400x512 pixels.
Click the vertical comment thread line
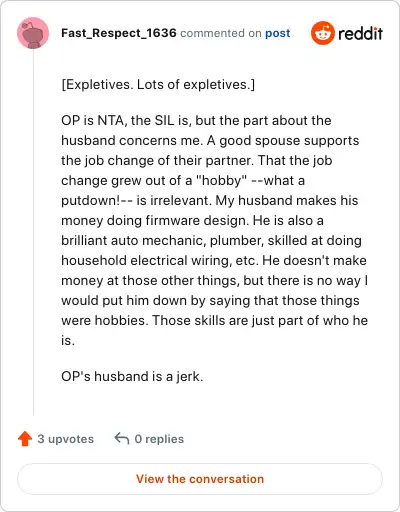click(33, 232)
